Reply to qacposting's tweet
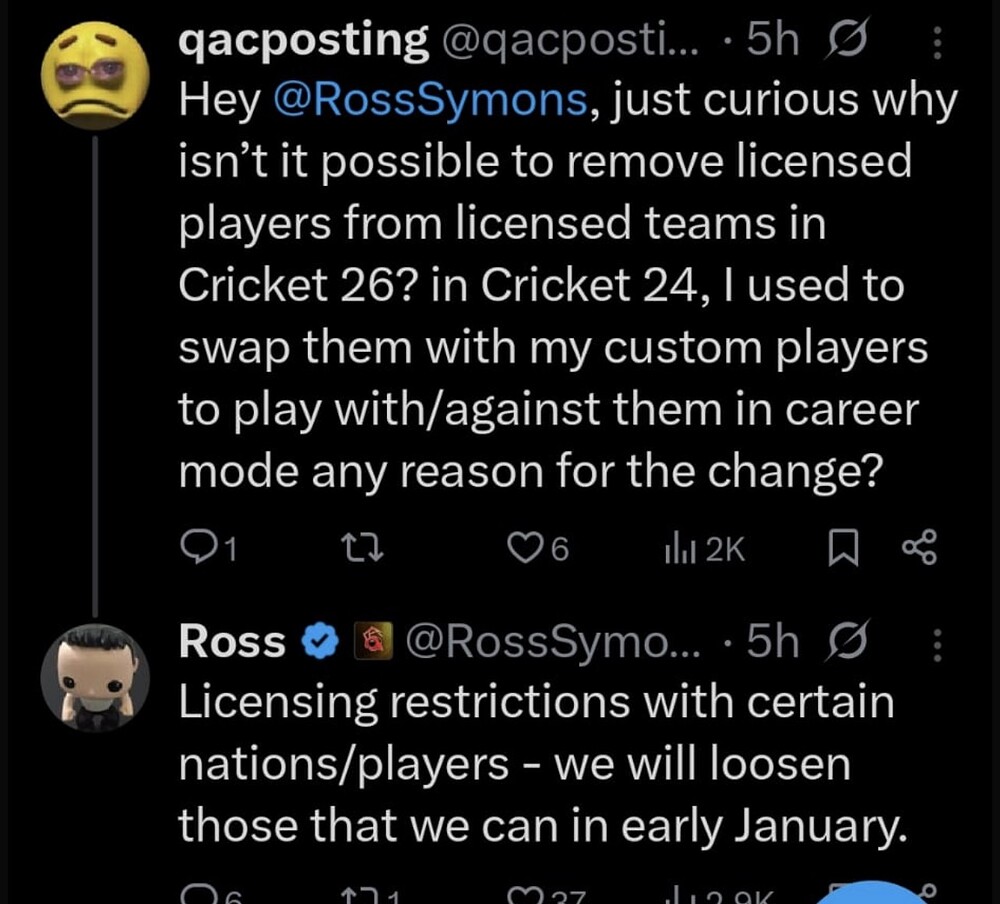1000x904 pixels. 207,547
